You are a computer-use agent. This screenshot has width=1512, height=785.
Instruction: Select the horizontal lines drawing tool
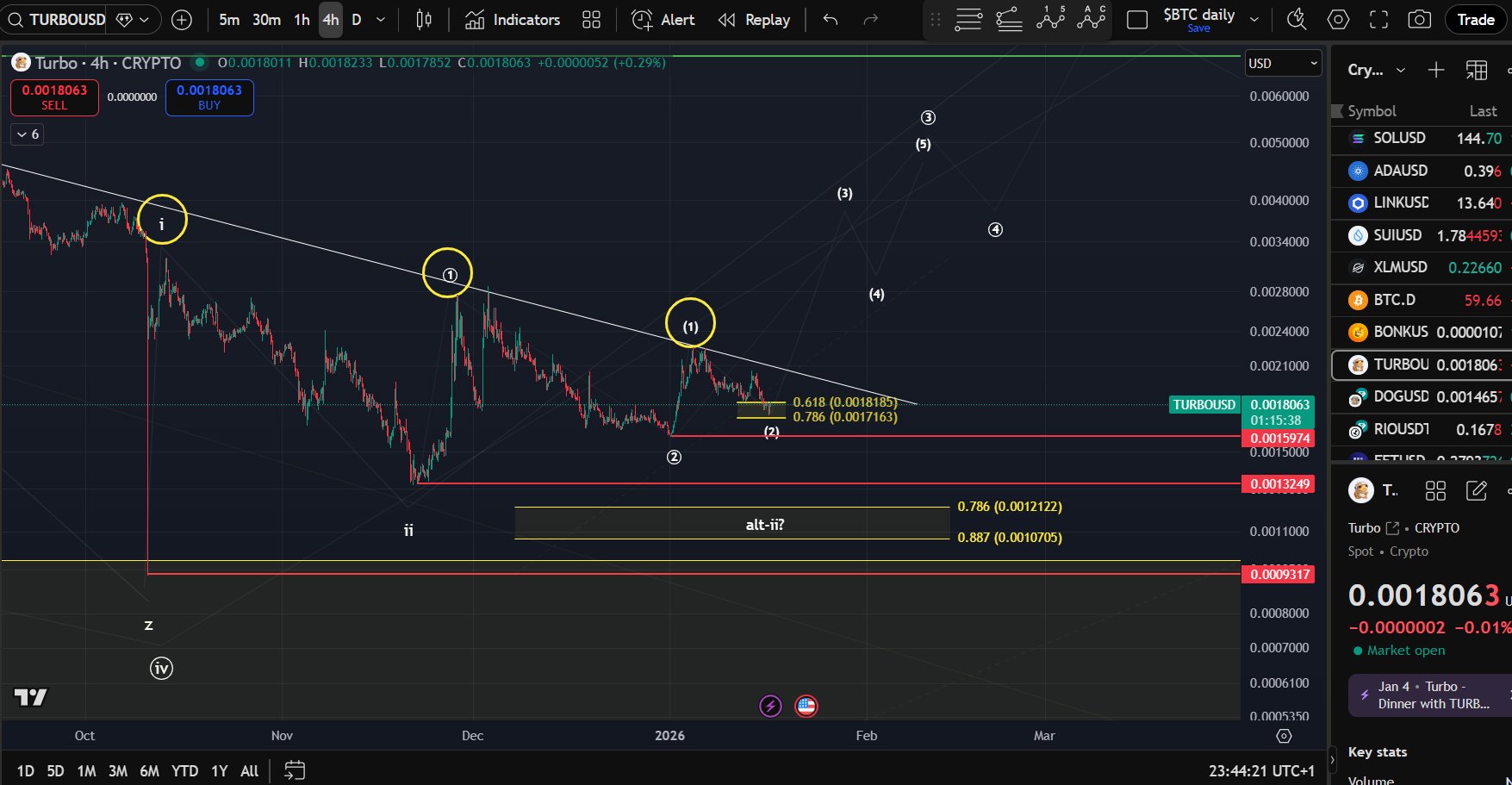(968, 19)
